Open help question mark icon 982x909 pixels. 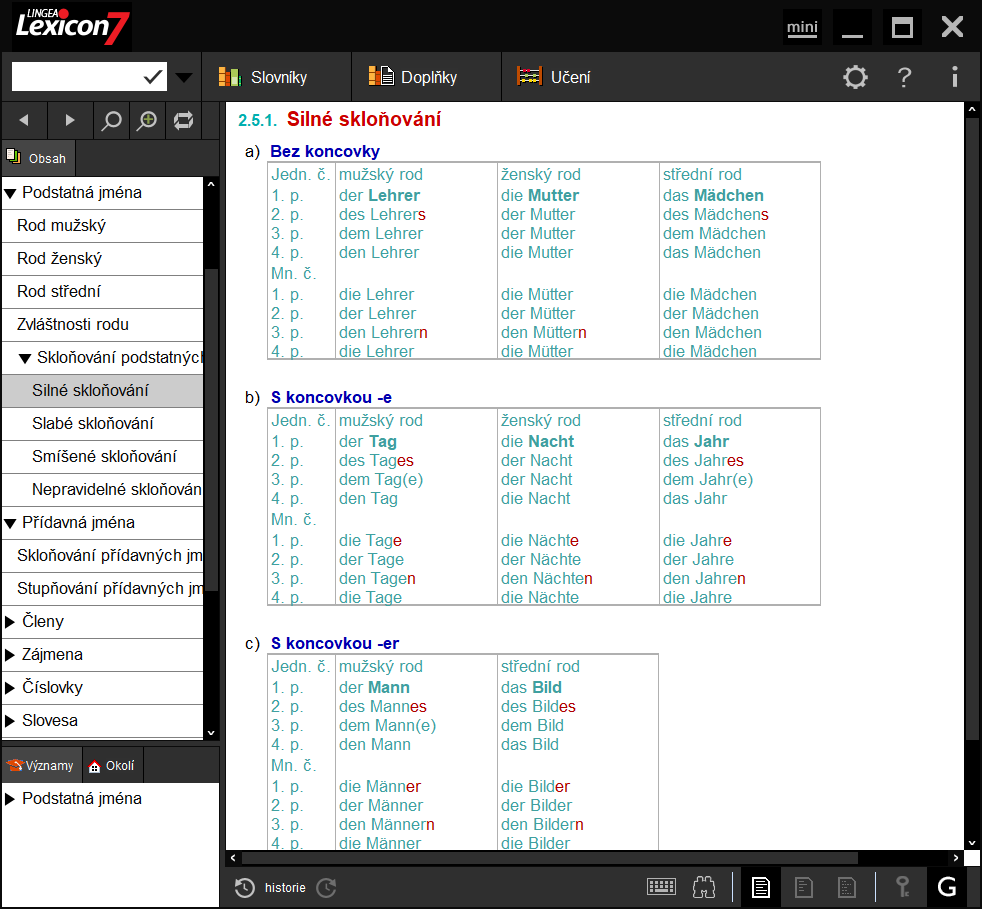coord(904,77)
